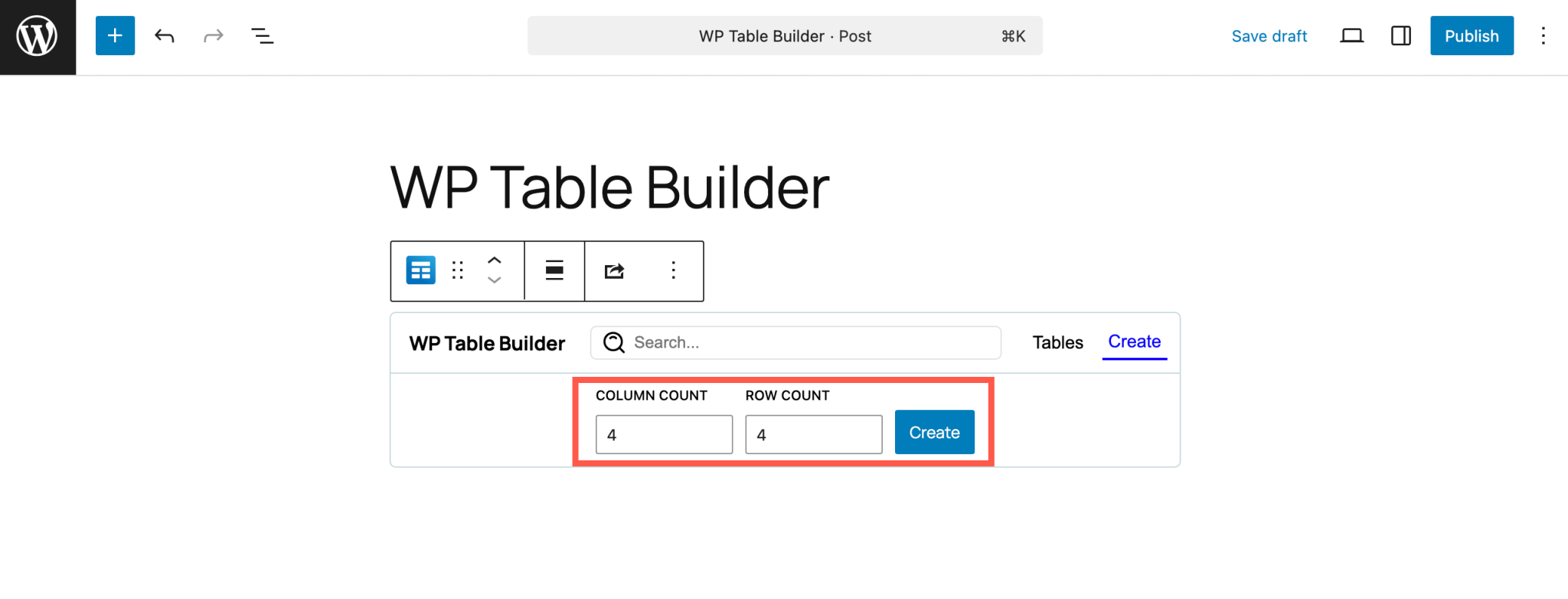
Task: Switch to laptop preview view
Action: 1351,36
